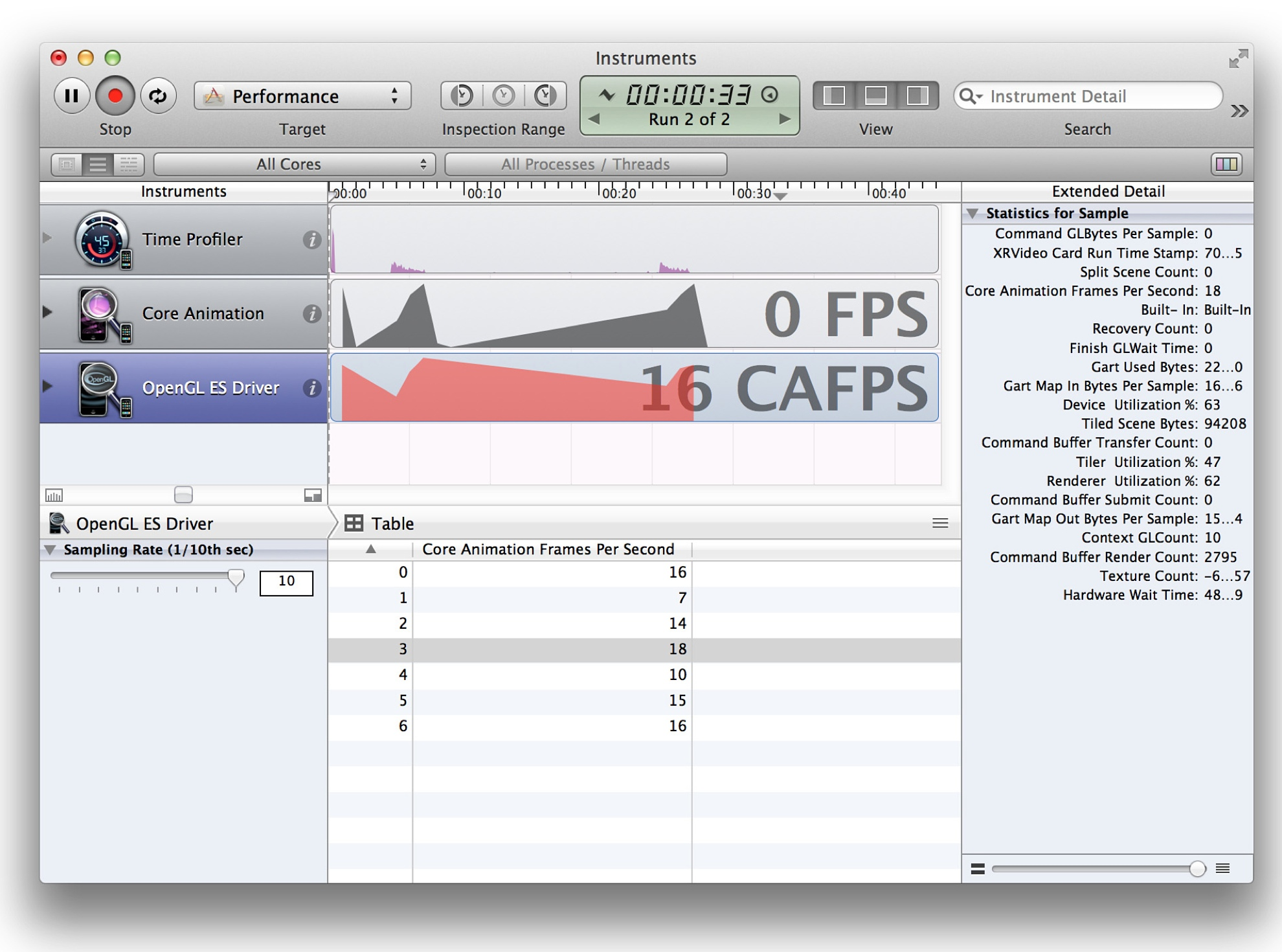Click the small graph icon below instruments list
The width and height of the screenshot is (1282, 952).
click(54, 496)
